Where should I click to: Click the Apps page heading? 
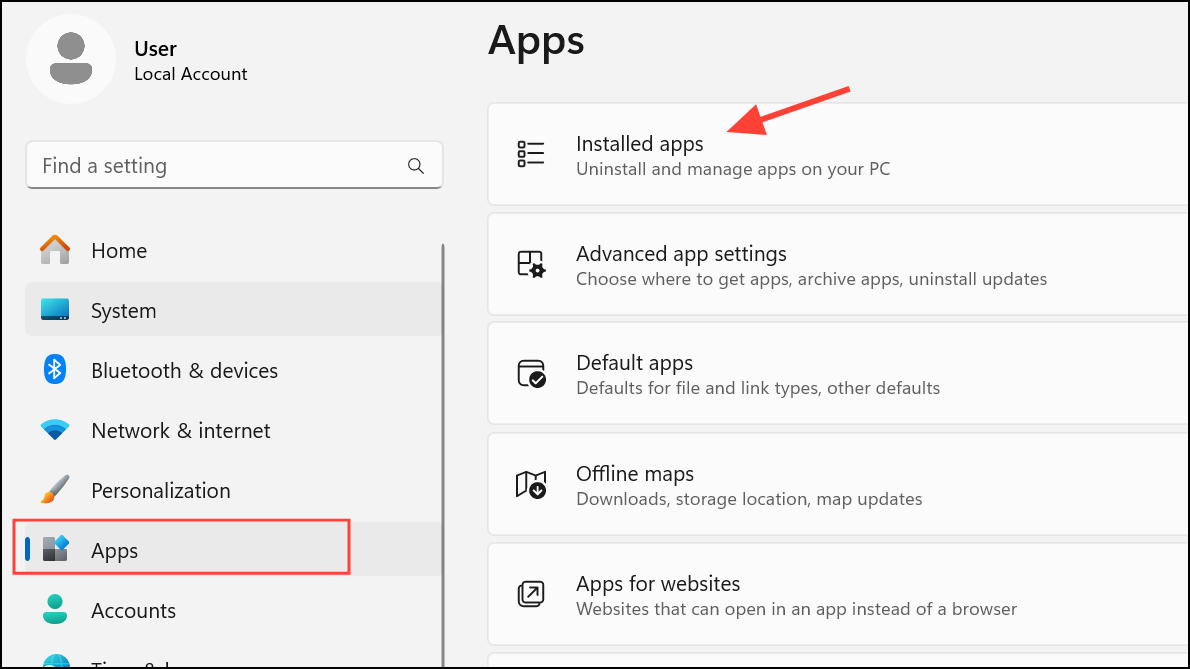coord(536,41)
